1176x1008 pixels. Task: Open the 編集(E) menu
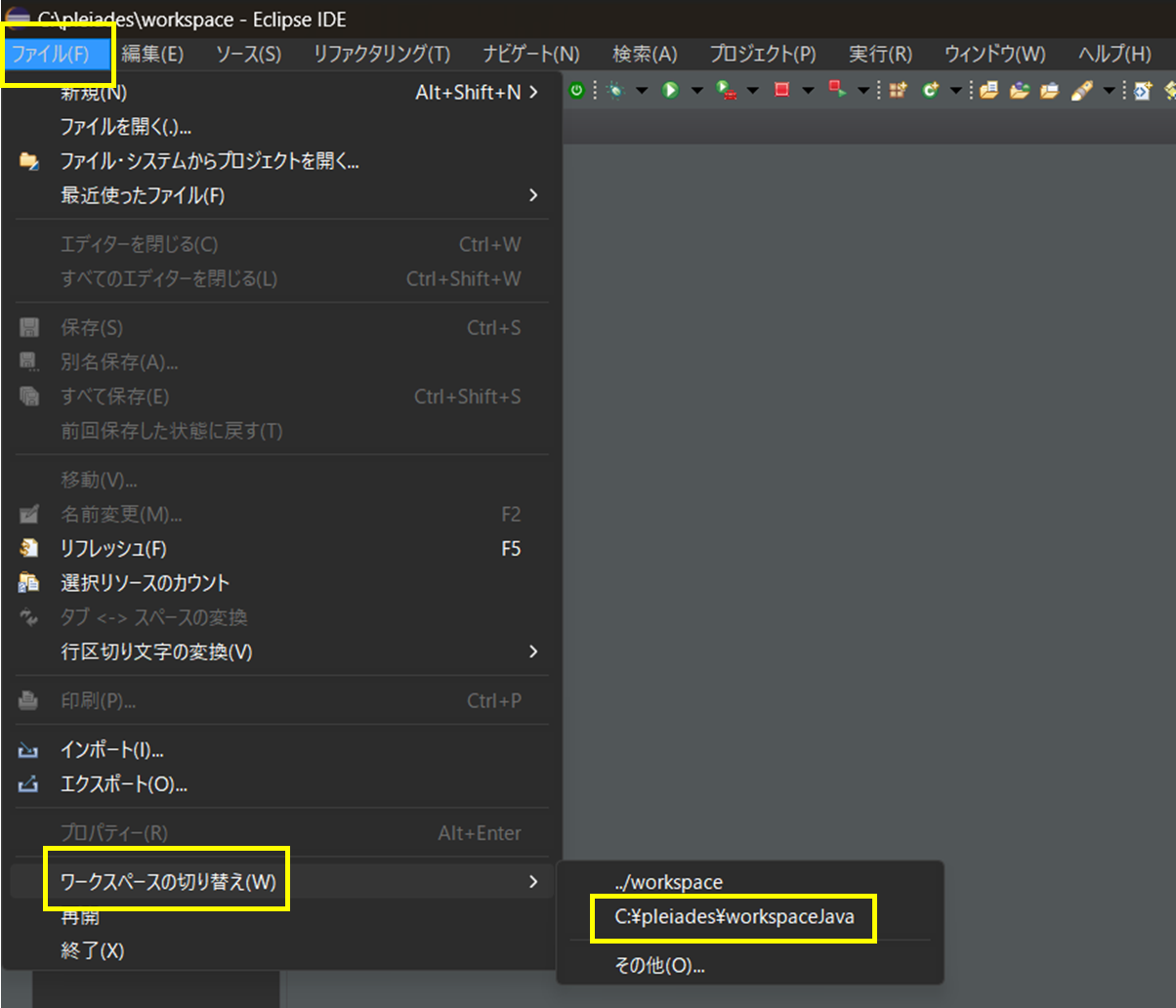152,54
